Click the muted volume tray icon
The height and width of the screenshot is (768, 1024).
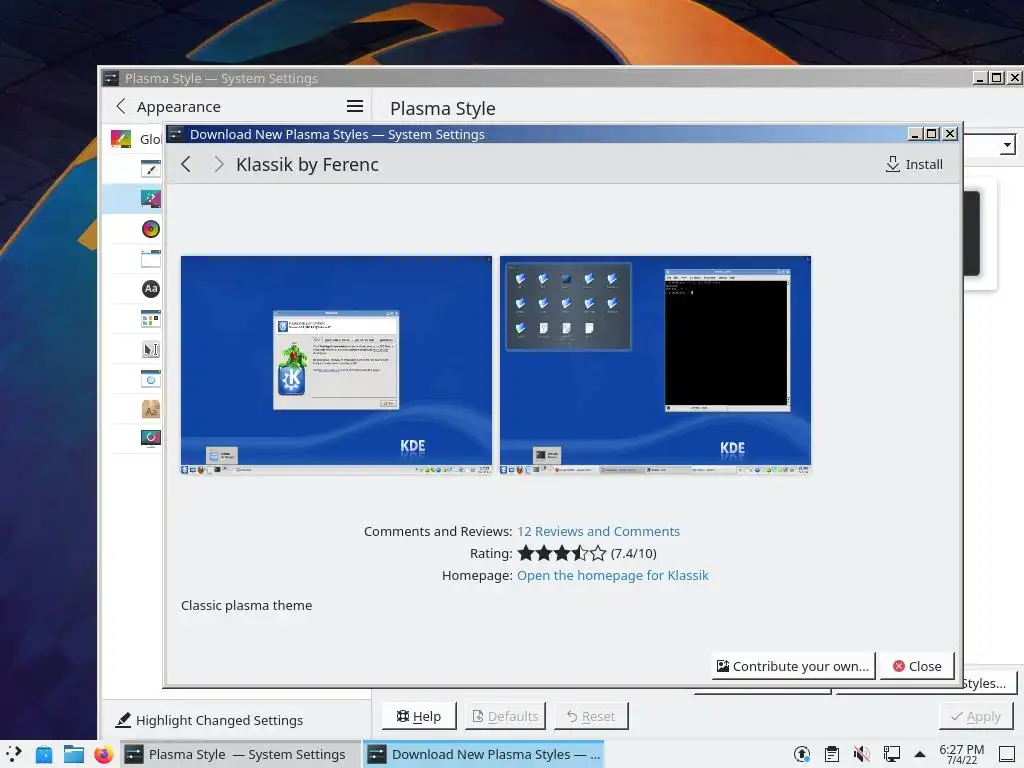point(862,754)
